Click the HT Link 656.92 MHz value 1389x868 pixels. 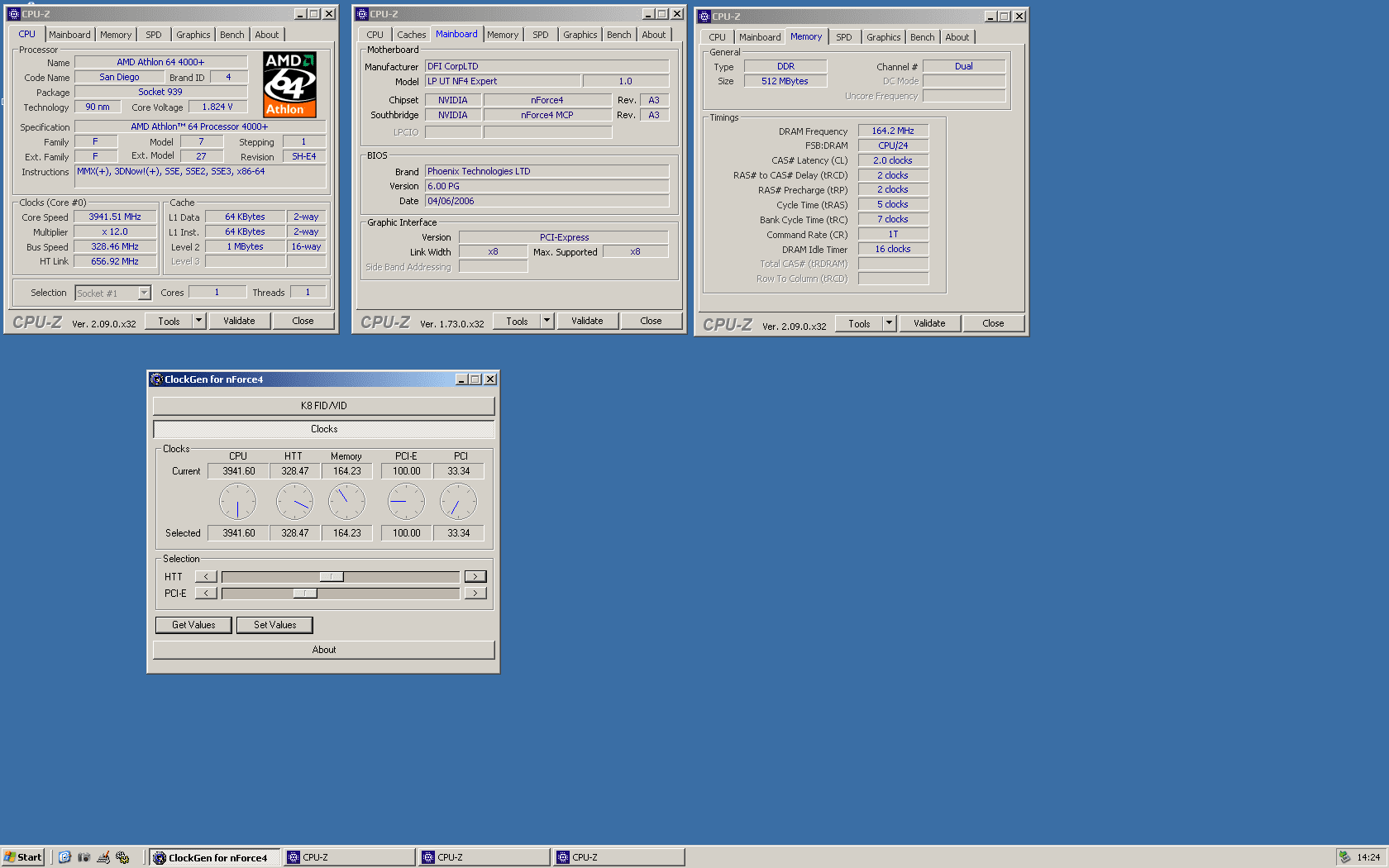115,261
